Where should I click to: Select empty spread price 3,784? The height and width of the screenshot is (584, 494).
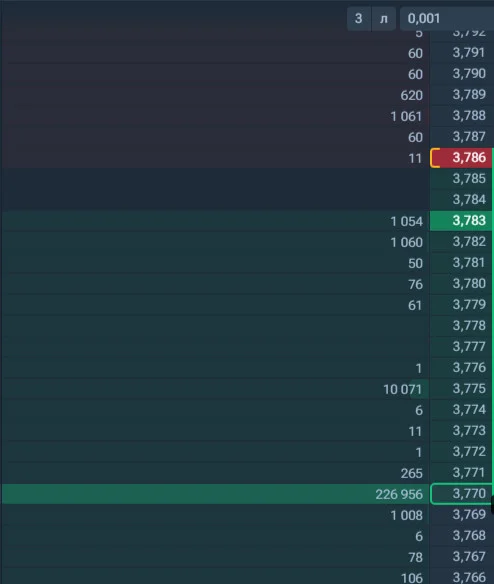(469, 199)
